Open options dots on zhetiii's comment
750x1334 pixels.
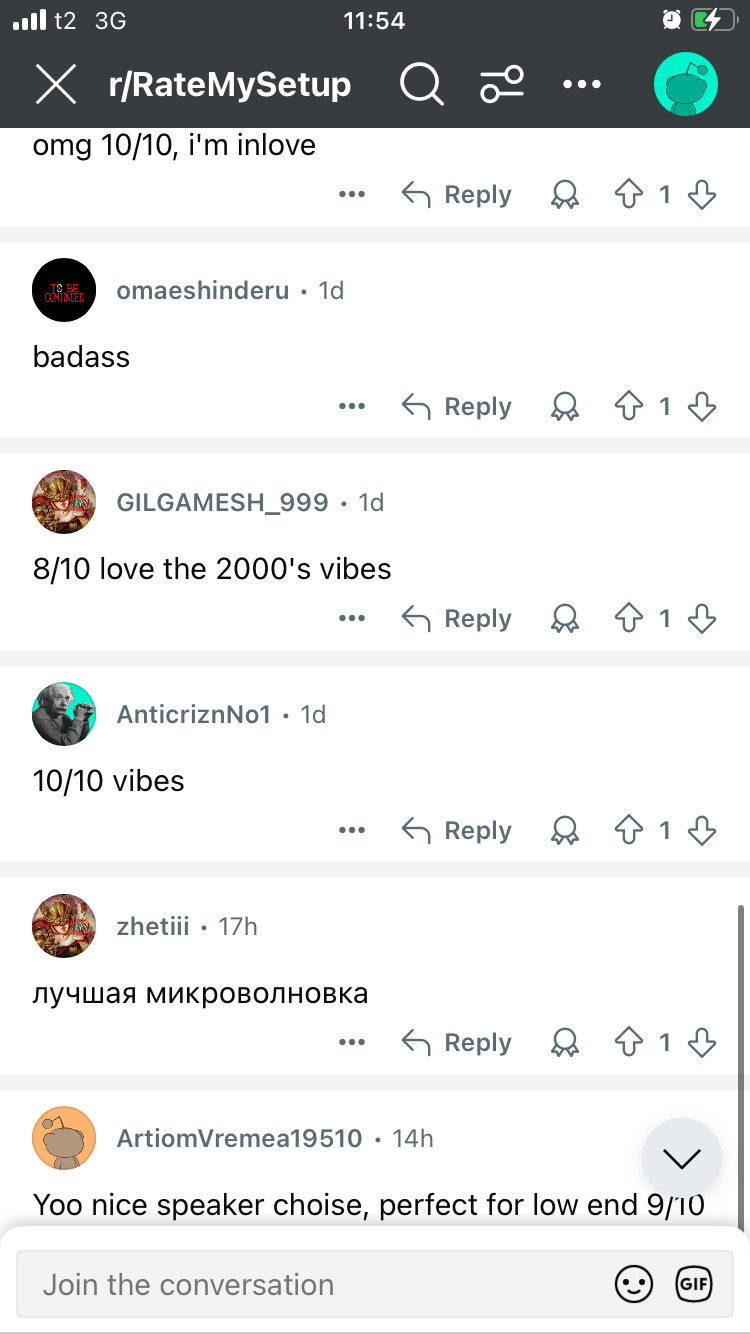tap(352, 1042)
